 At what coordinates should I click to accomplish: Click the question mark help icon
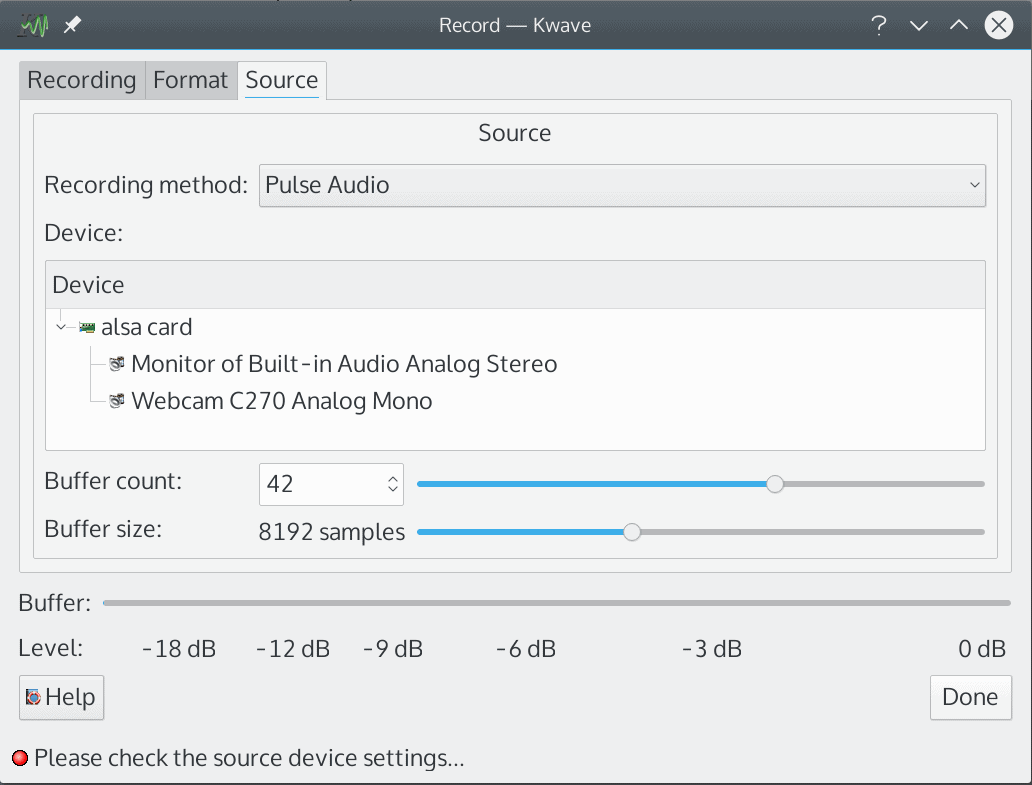click(x=879, y=26)
